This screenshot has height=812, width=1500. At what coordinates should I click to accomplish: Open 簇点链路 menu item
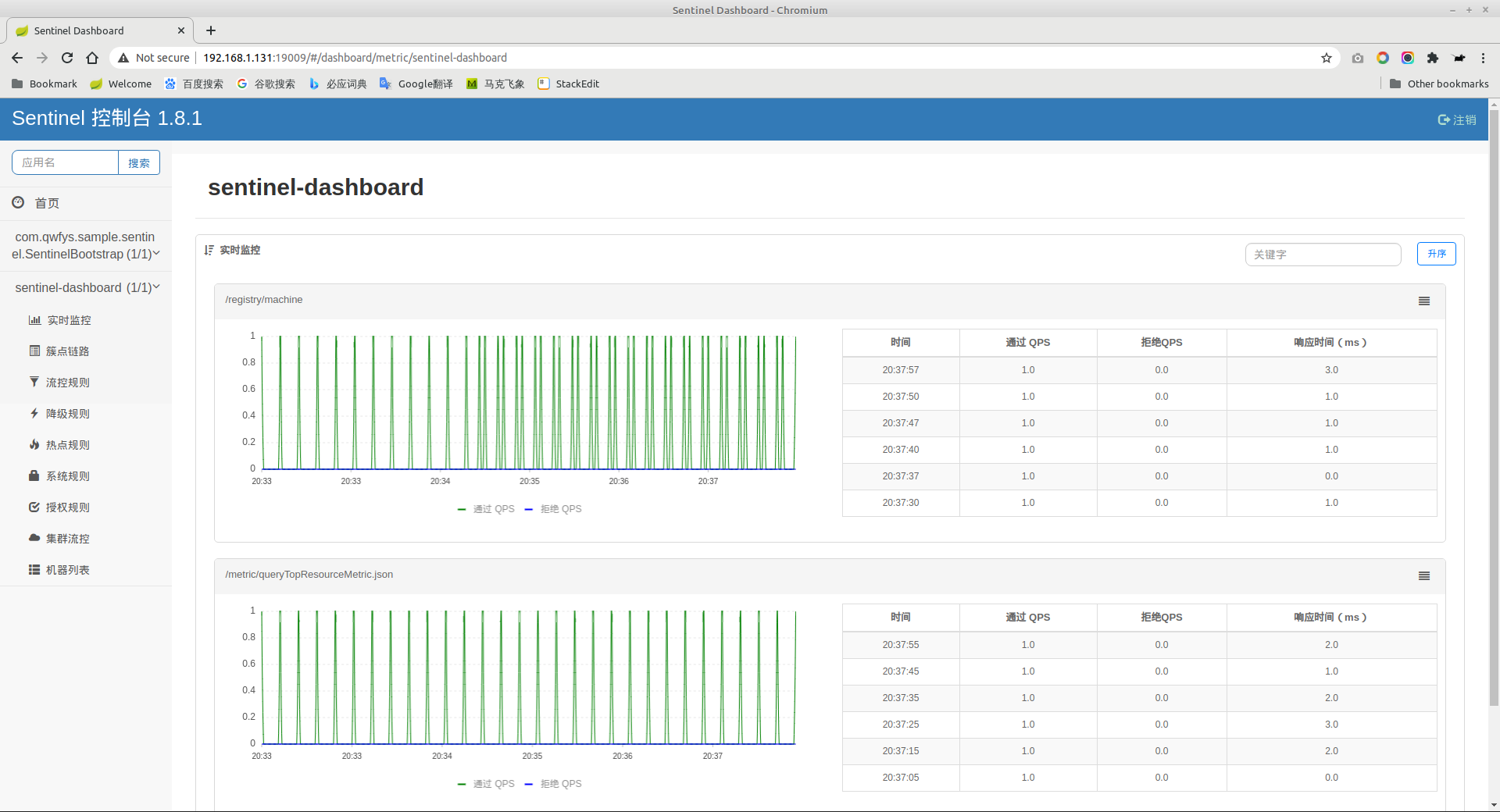pyautogui.click(x=67, y=351)
